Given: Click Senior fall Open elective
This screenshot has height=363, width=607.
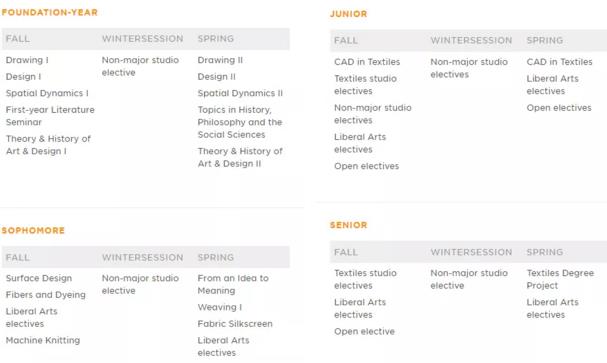Looking at the screenshot, I should point(364,332).
